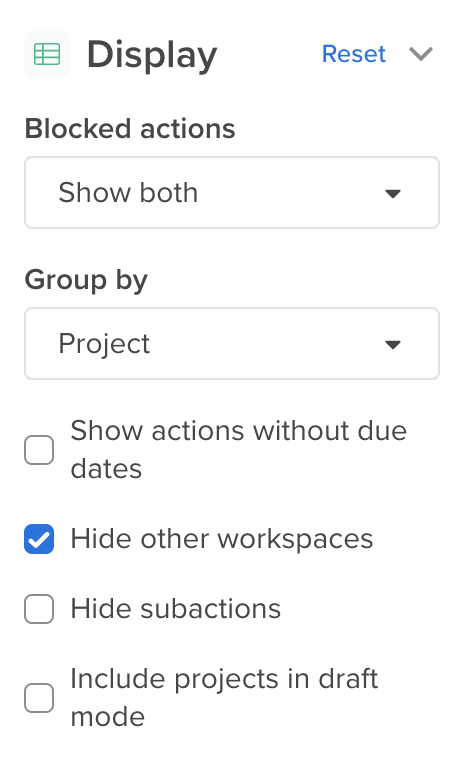Collapse the Display panel with the chevron
The height and width of the screenshot is (772, 466).
pos(421,54)
